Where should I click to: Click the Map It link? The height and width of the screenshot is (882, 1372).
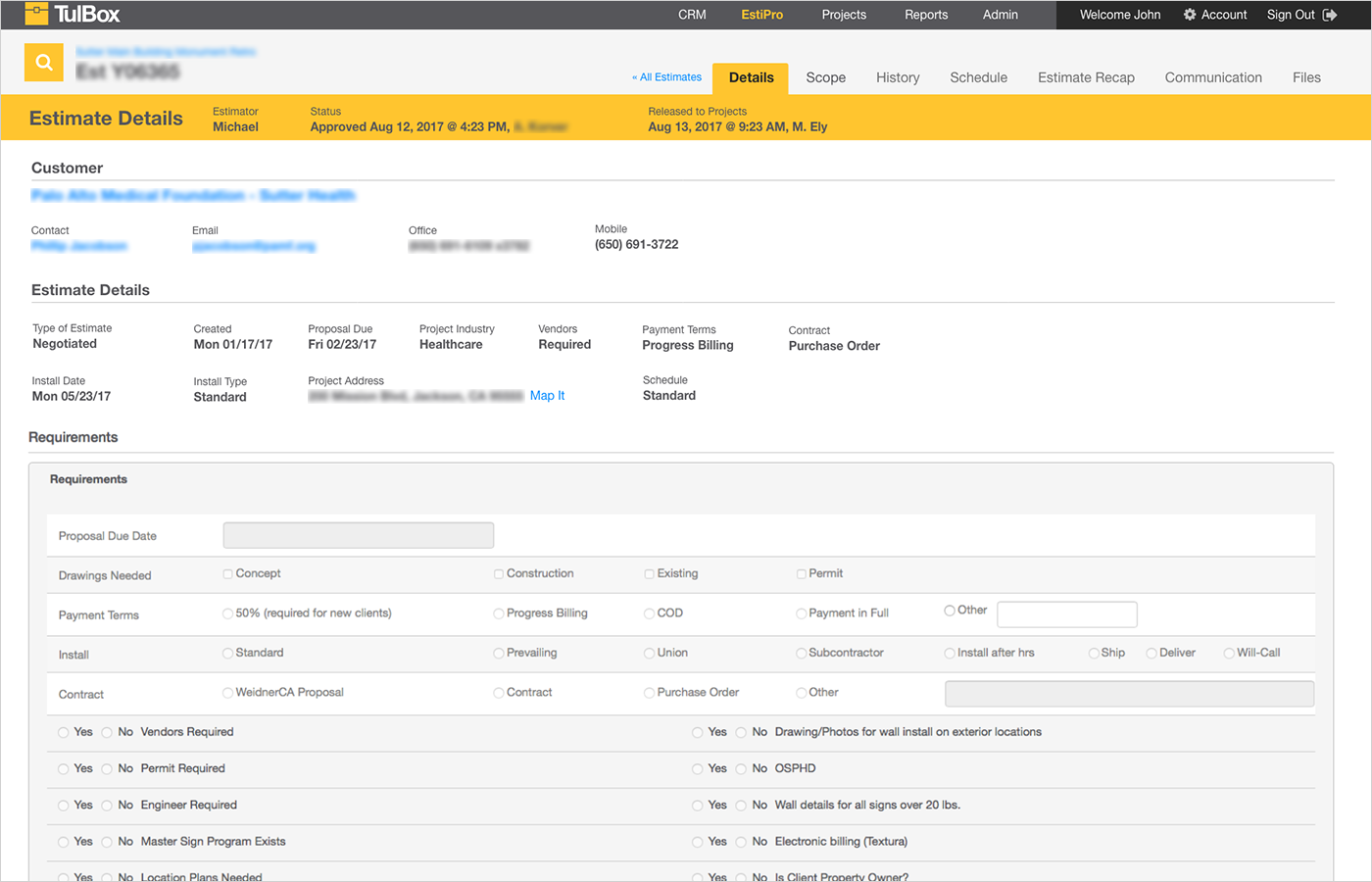(547, 396)
